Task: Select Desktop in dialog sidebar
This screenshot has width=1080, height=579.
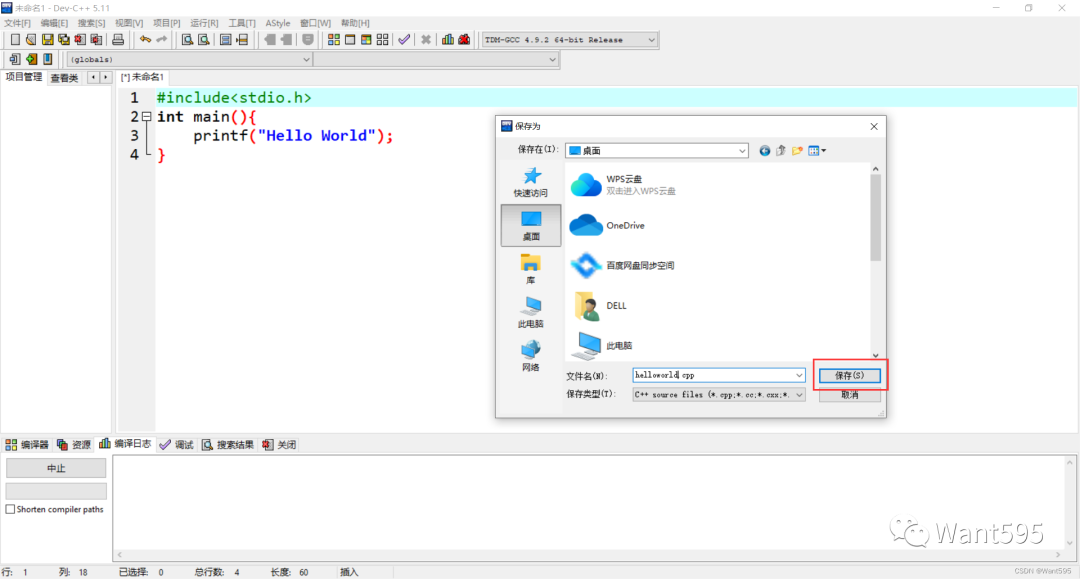Action: pyautogui.click(x=531, y=226)
